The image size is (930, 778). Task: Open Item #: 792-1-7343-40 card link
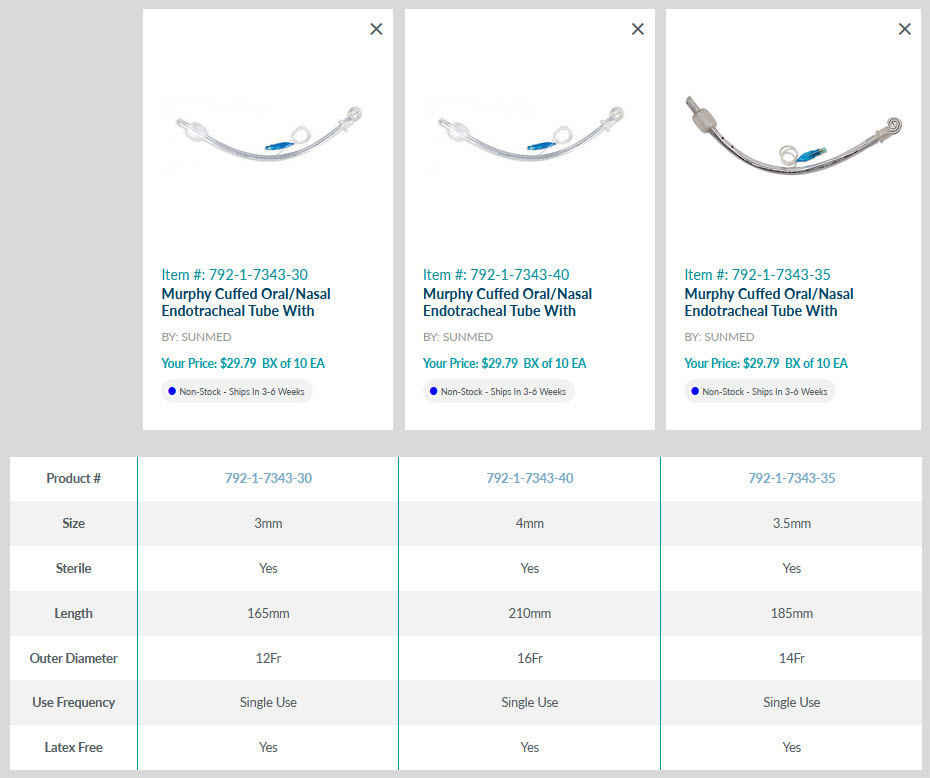[496, 274]
